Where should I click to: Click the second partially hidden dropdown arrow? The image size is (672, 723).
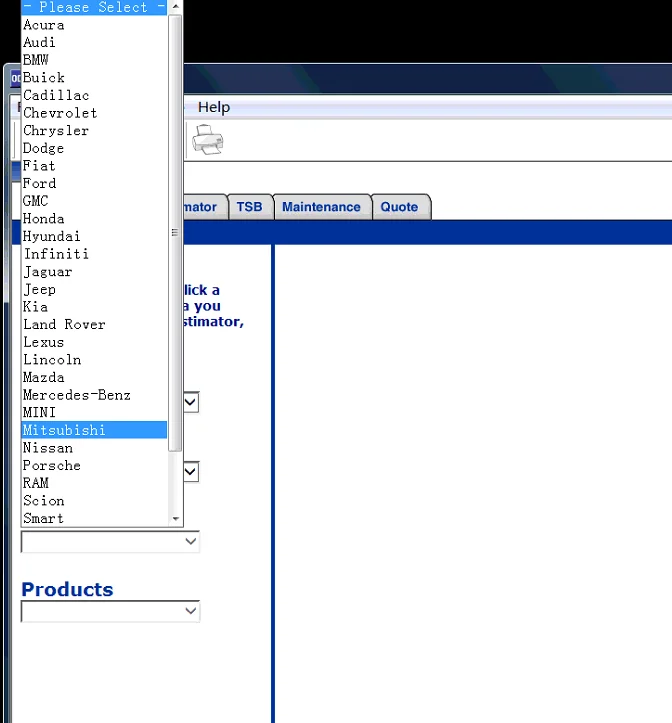191,472
